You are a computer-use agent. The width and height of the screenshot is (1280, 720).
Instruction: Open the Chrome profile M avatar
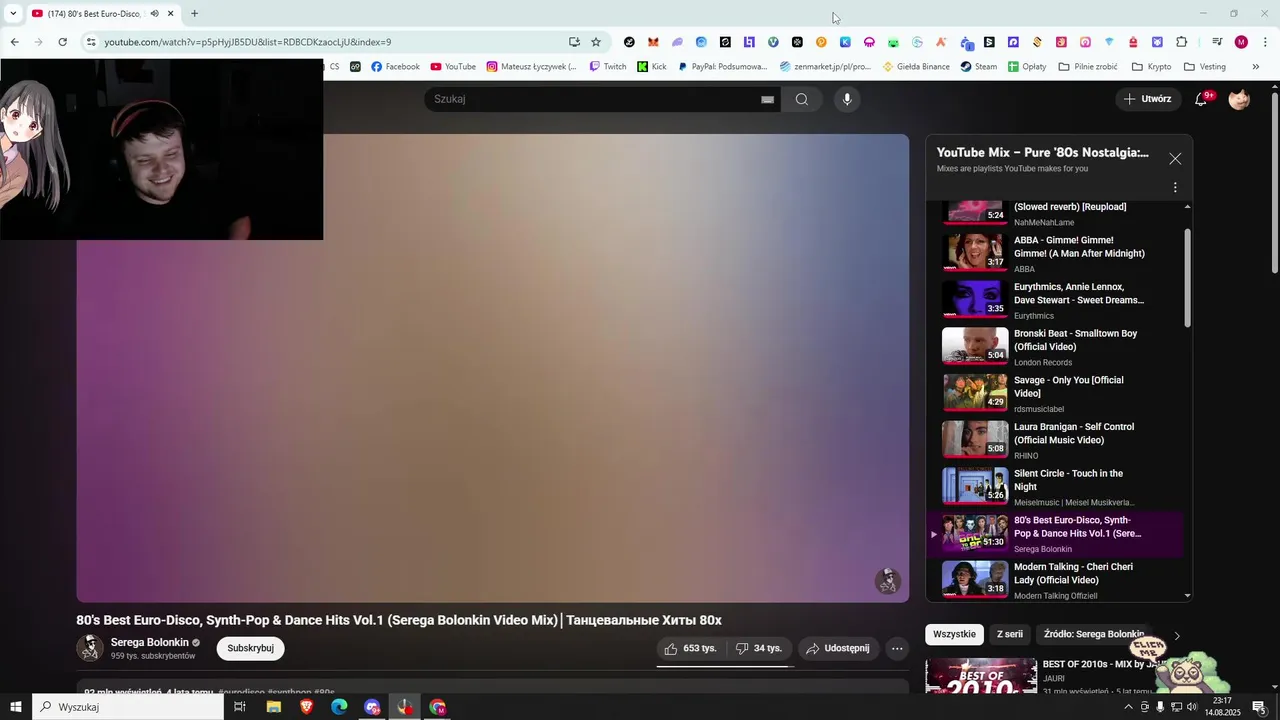coord(1241,42)
